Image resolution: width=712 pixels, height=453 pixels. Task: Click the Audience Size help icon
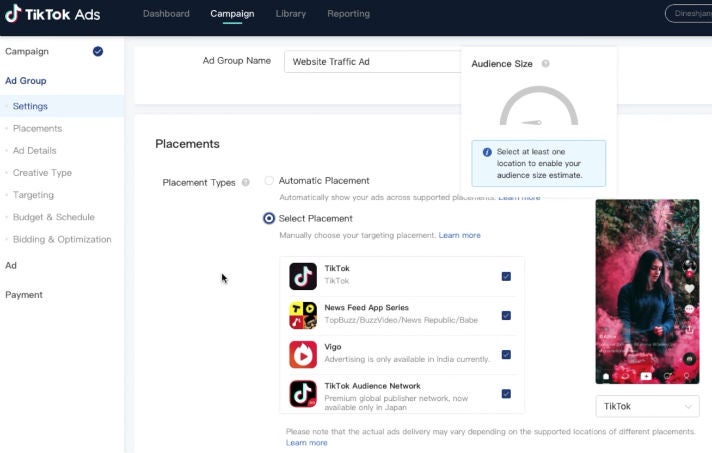[x=545, y=64]
